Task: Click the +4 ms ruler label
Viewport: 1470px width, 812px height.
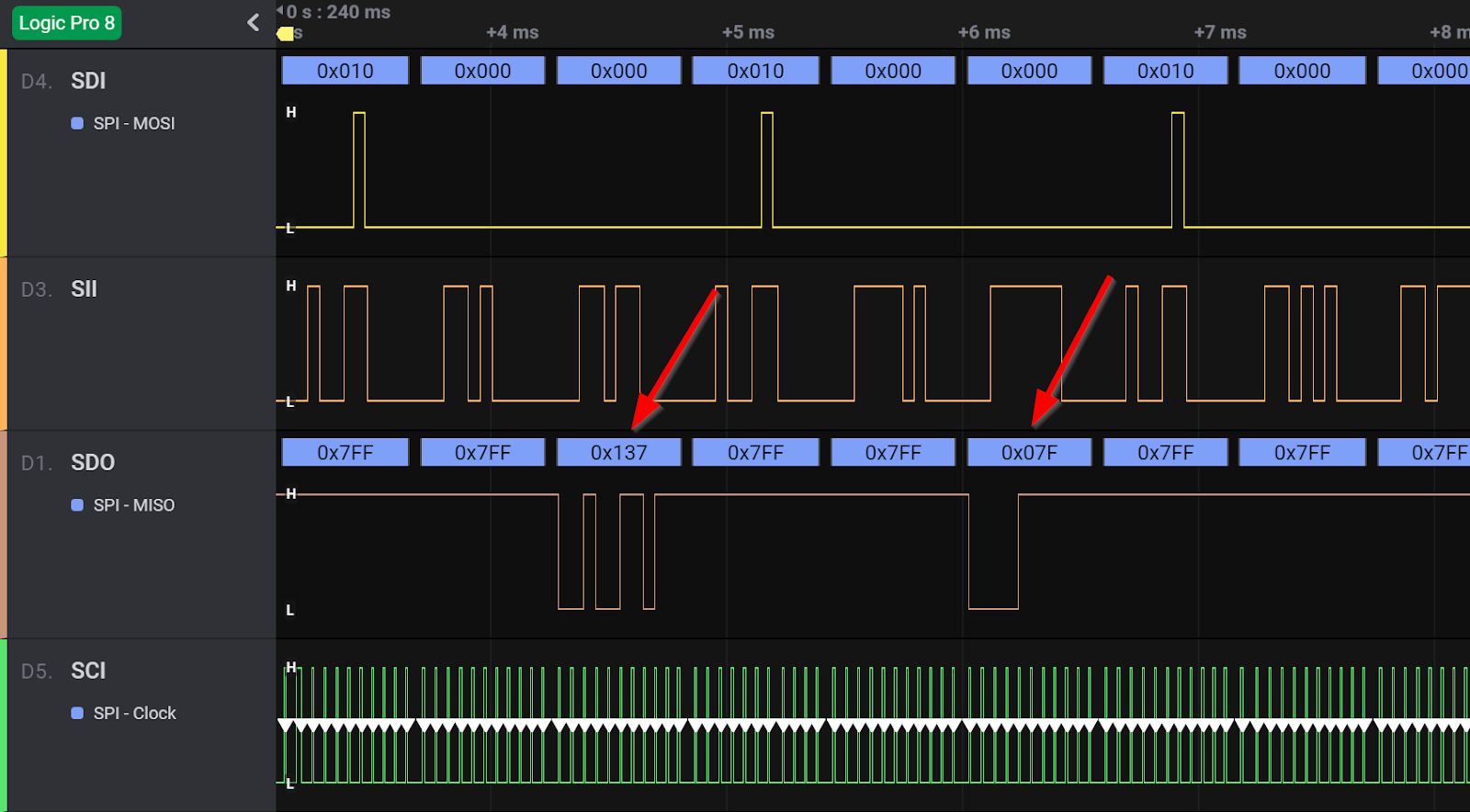Action: click(513, 32)
